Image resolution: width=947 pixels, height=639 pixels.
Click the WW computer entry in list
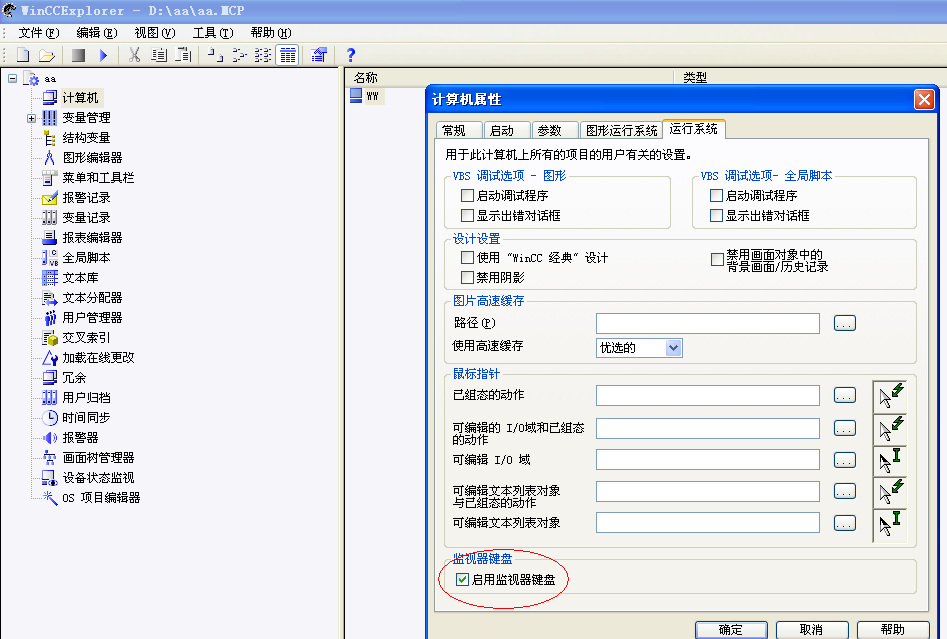372,96
